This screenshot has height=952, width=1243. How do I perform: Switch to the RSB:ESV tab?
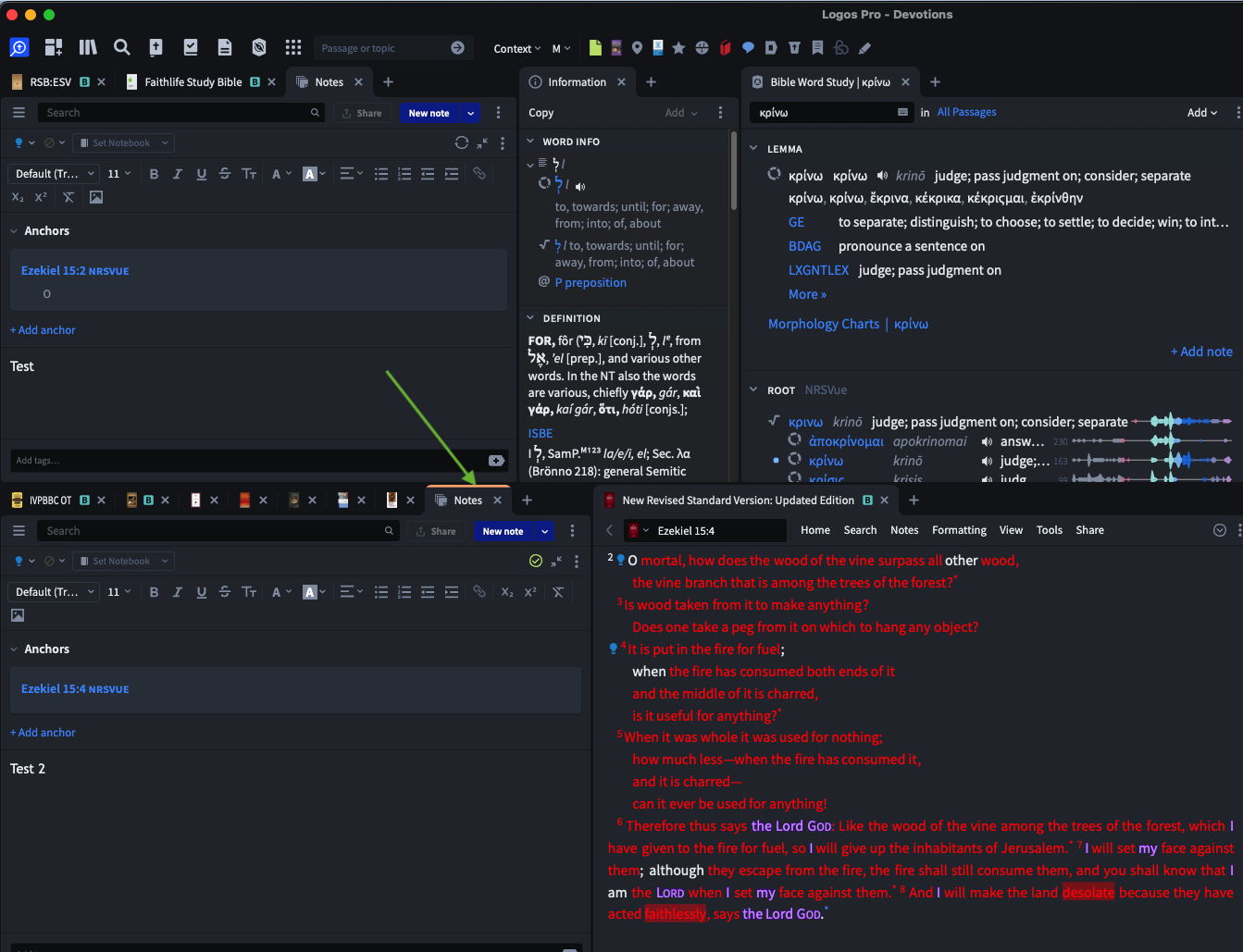50,82
